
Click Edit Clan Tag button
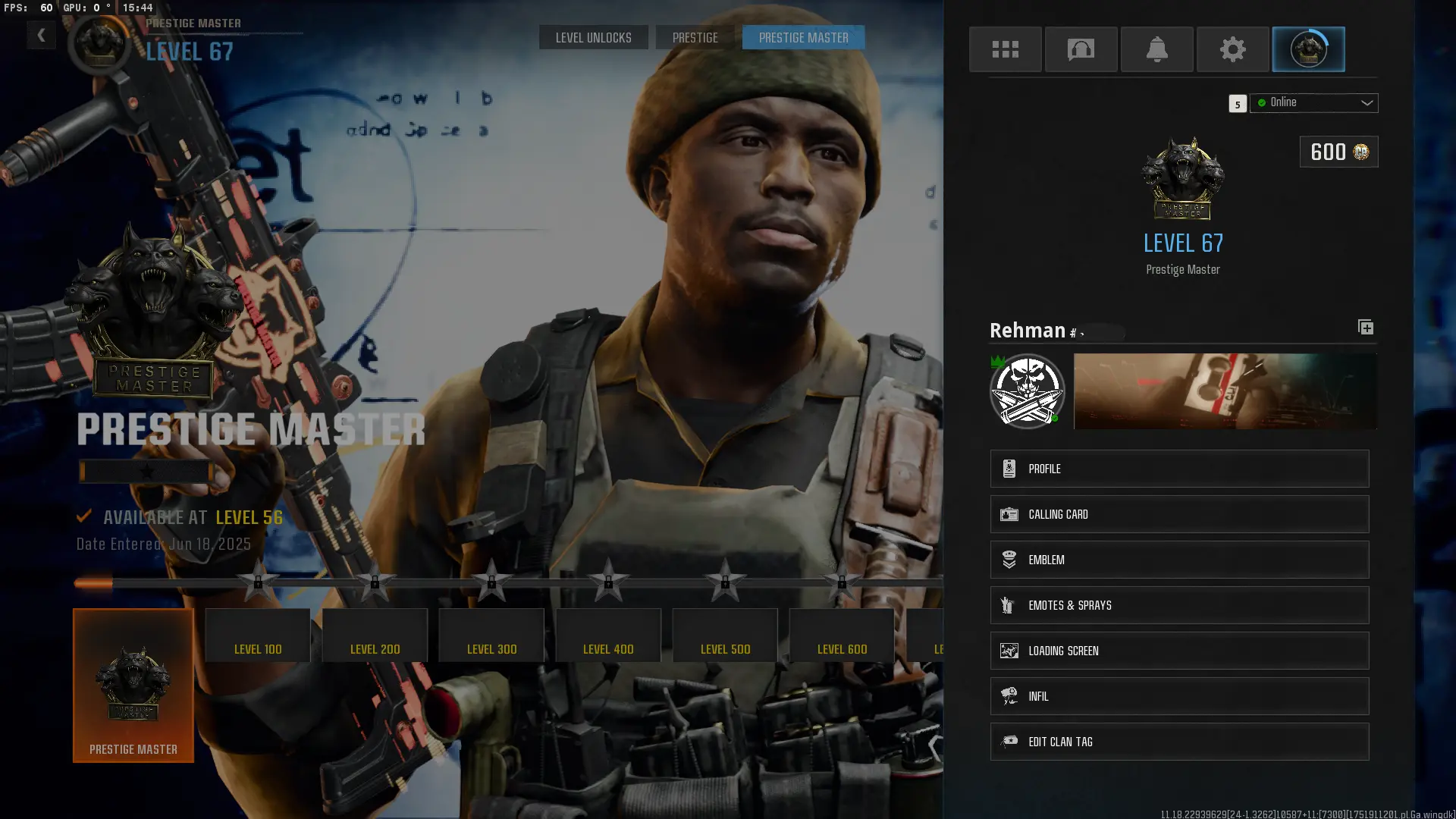1178,742
